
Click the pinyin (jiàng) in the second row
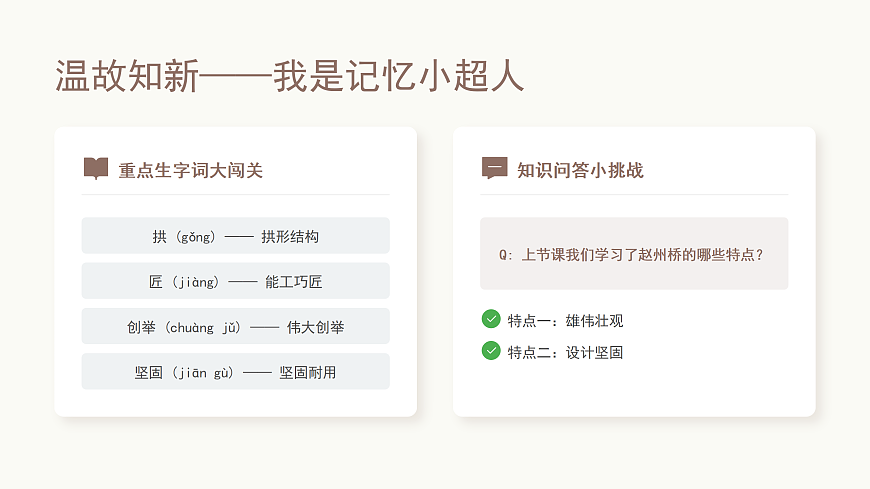point(196,282)
